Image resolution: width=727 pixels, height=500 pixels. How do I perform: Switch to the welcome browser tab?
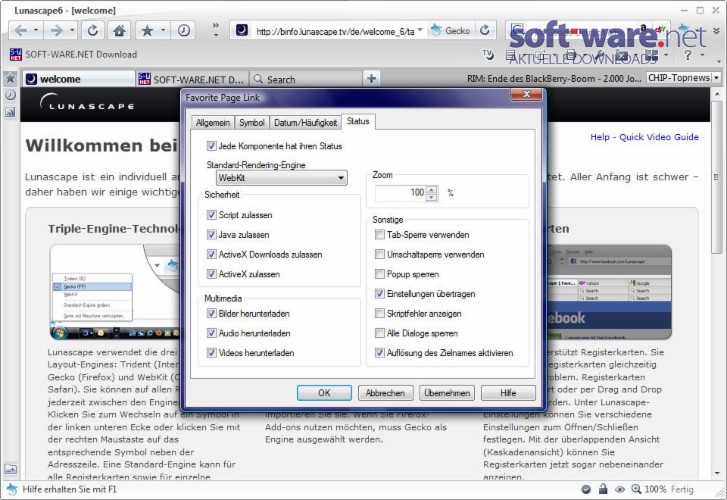click(x=78, y=79)
